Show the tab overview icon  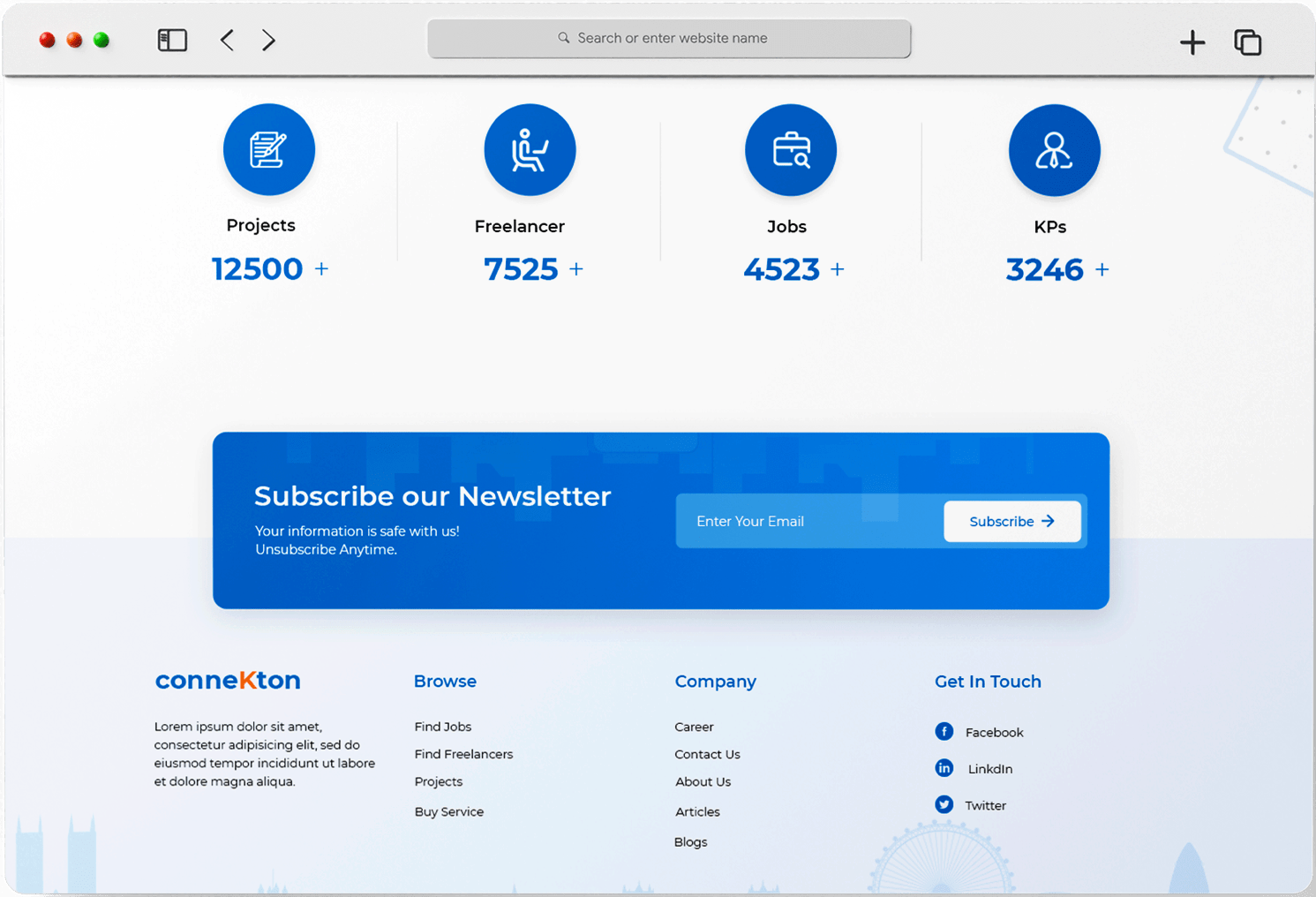click(x=1247, y=42)
